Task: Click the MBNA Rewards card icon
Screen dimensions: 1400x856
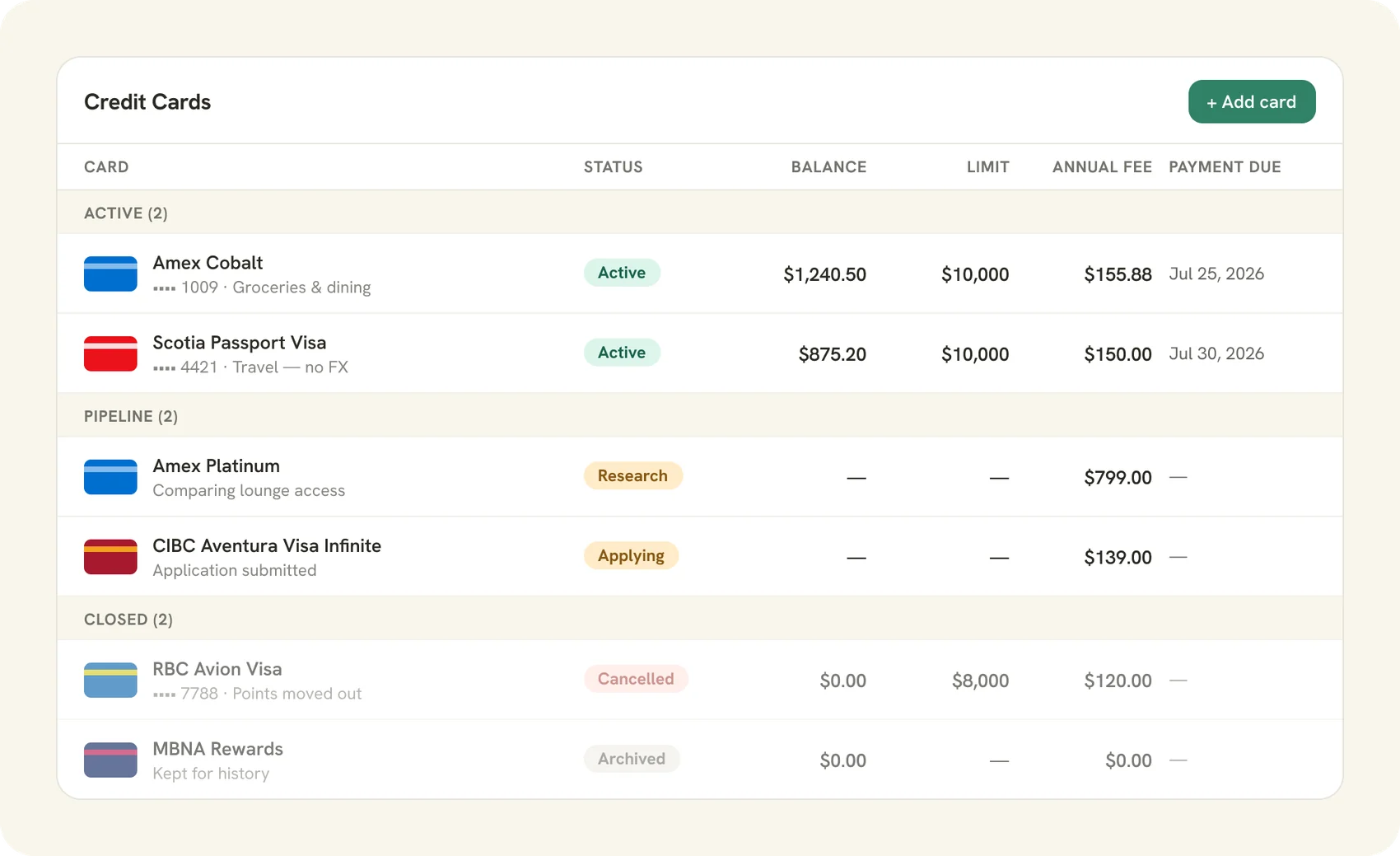Action: 110,760
